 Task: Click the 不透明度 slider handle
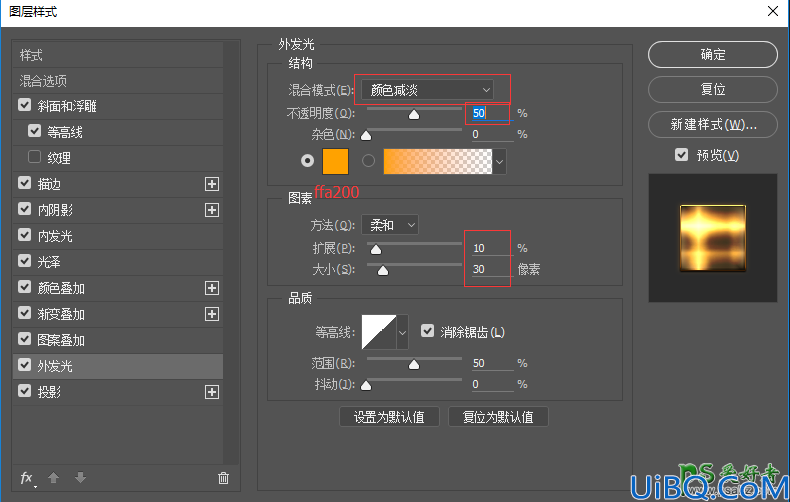pos(414,115)
